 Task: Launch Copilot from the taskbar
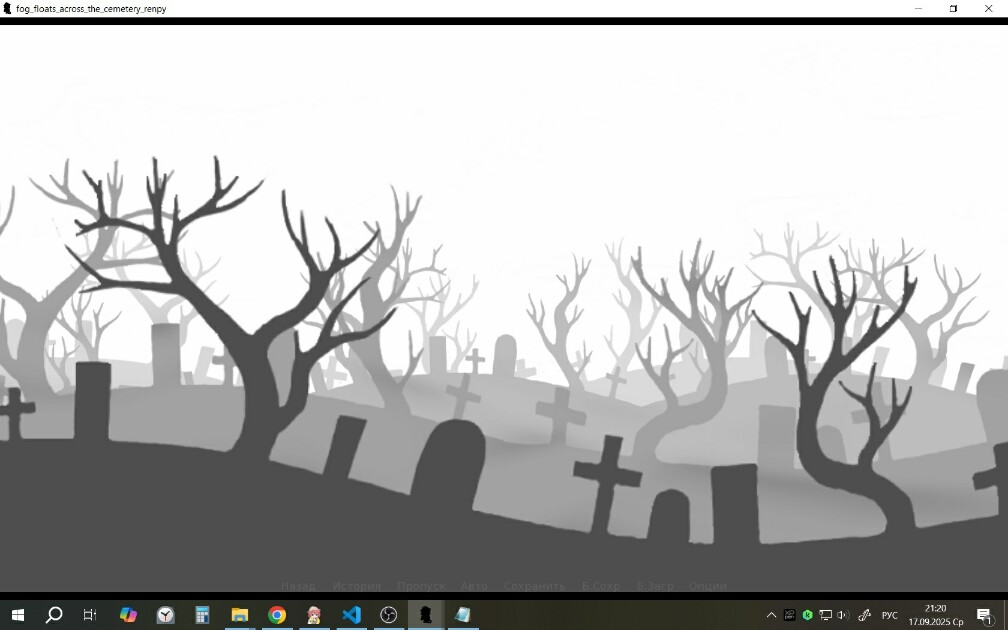click(128, 615)
